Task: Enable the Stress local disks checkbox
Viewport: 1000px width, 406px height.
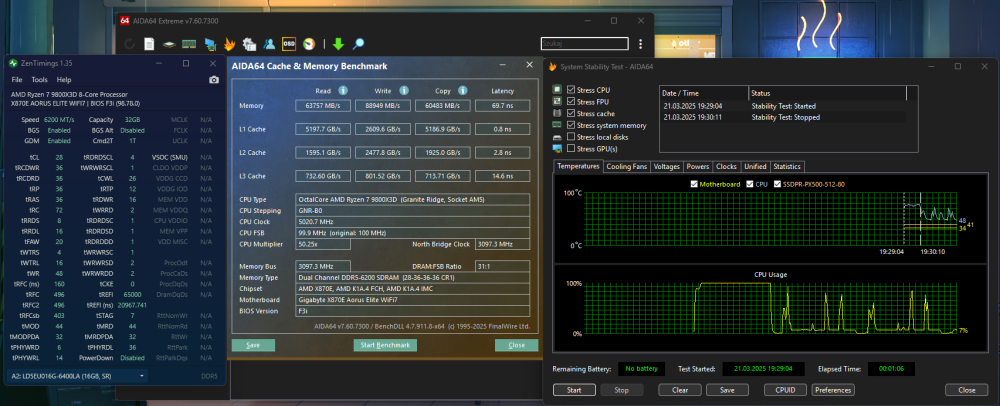Action: (570, 137)
